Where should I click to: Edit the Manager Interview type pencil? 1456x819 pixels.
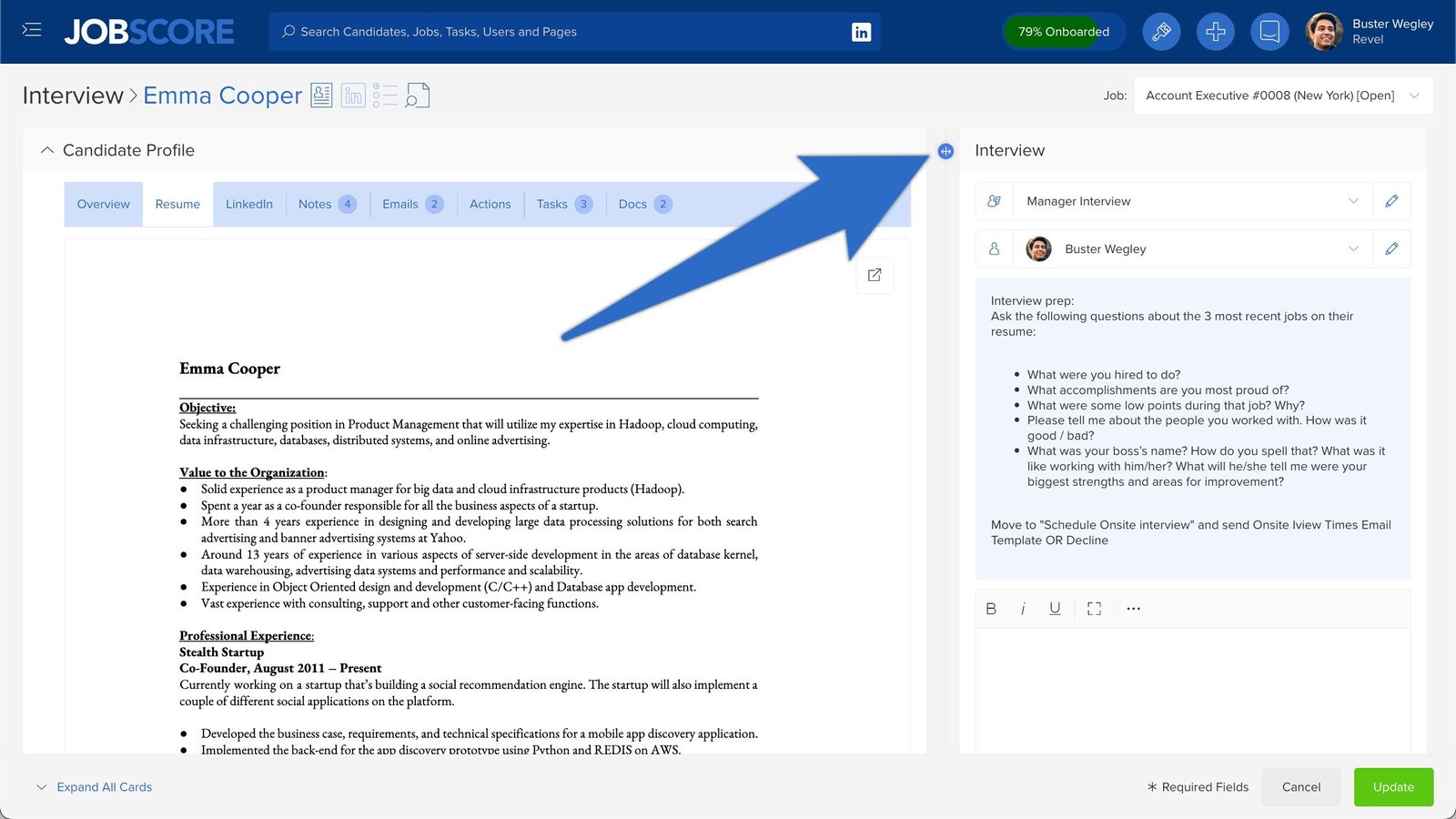pyautogui.click(x=1391, y=201)
